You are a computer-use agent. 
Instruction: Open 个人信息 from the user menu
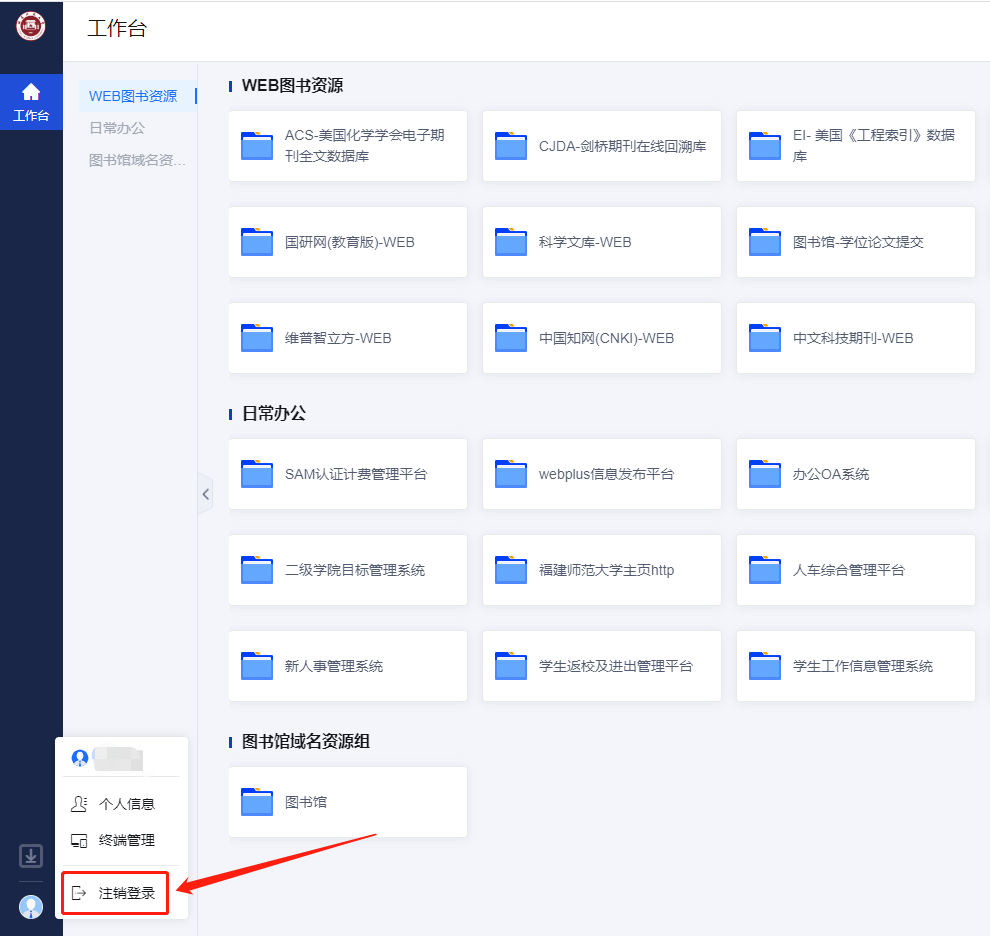pos(126,804)
